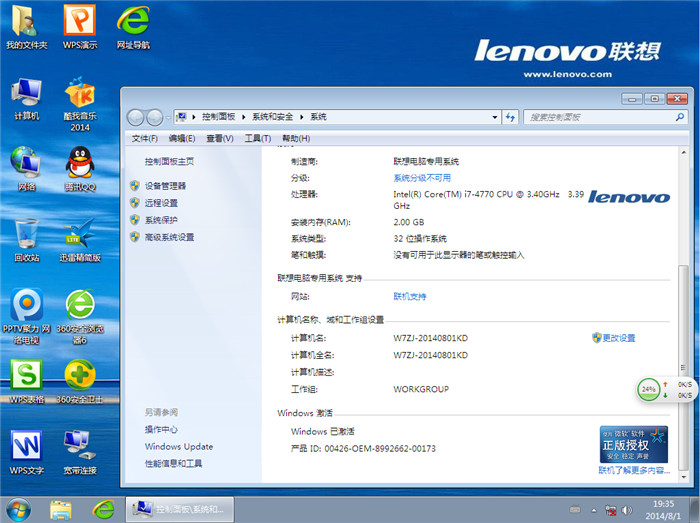Open the 回收站 recycle bin icon
Viewport: 700px width, 523px height.
coord(26,235)
